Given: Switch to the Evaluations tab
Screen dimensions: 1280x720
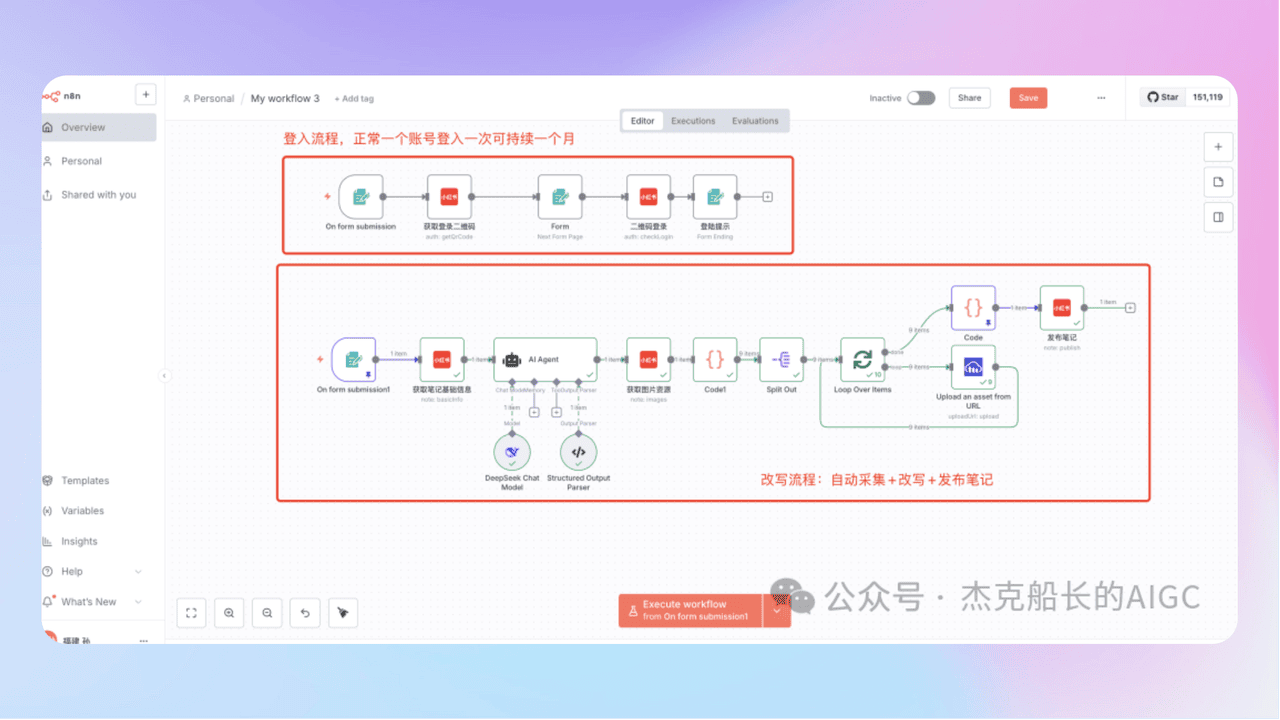Looking at the screenshot, I should pos(755,121).
